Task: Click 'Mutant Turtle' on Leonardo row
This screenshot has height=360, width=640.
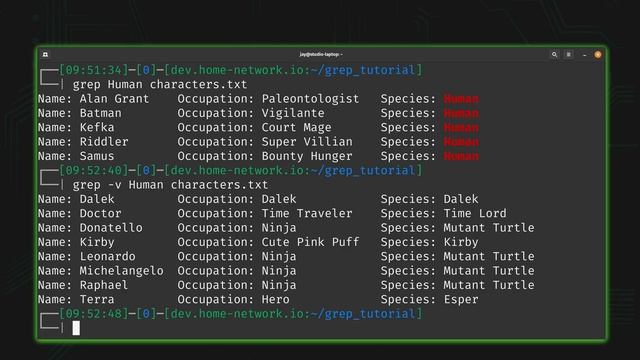Action: [x=489, y=256]
